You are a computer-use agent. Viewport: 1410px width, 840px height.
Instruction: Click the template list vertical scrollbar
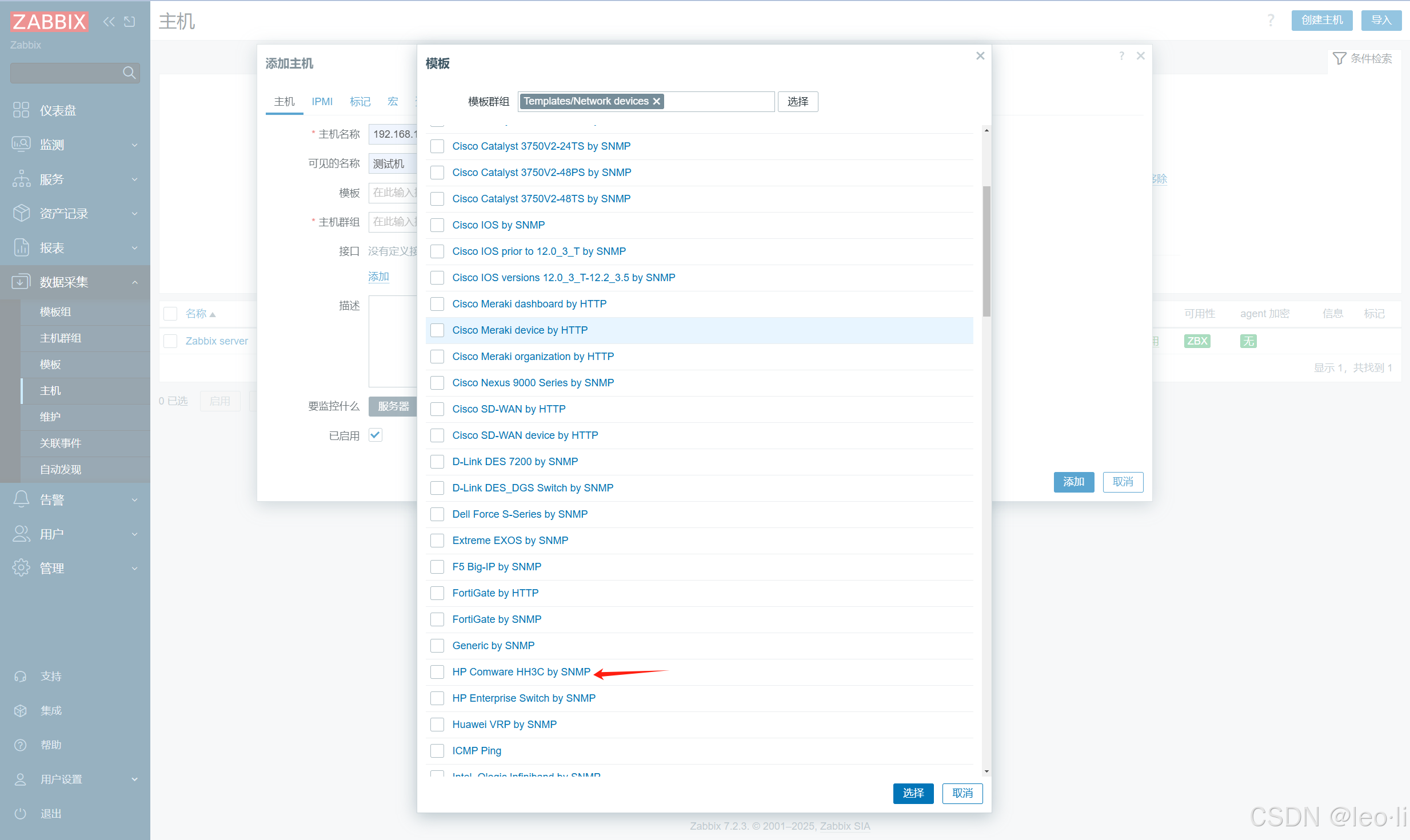coord(986,251)
